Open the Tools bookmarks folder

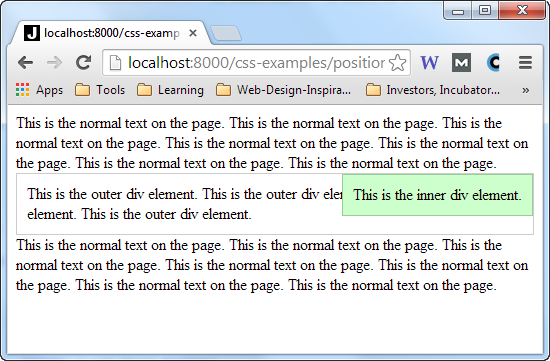(x=100, y=90)
